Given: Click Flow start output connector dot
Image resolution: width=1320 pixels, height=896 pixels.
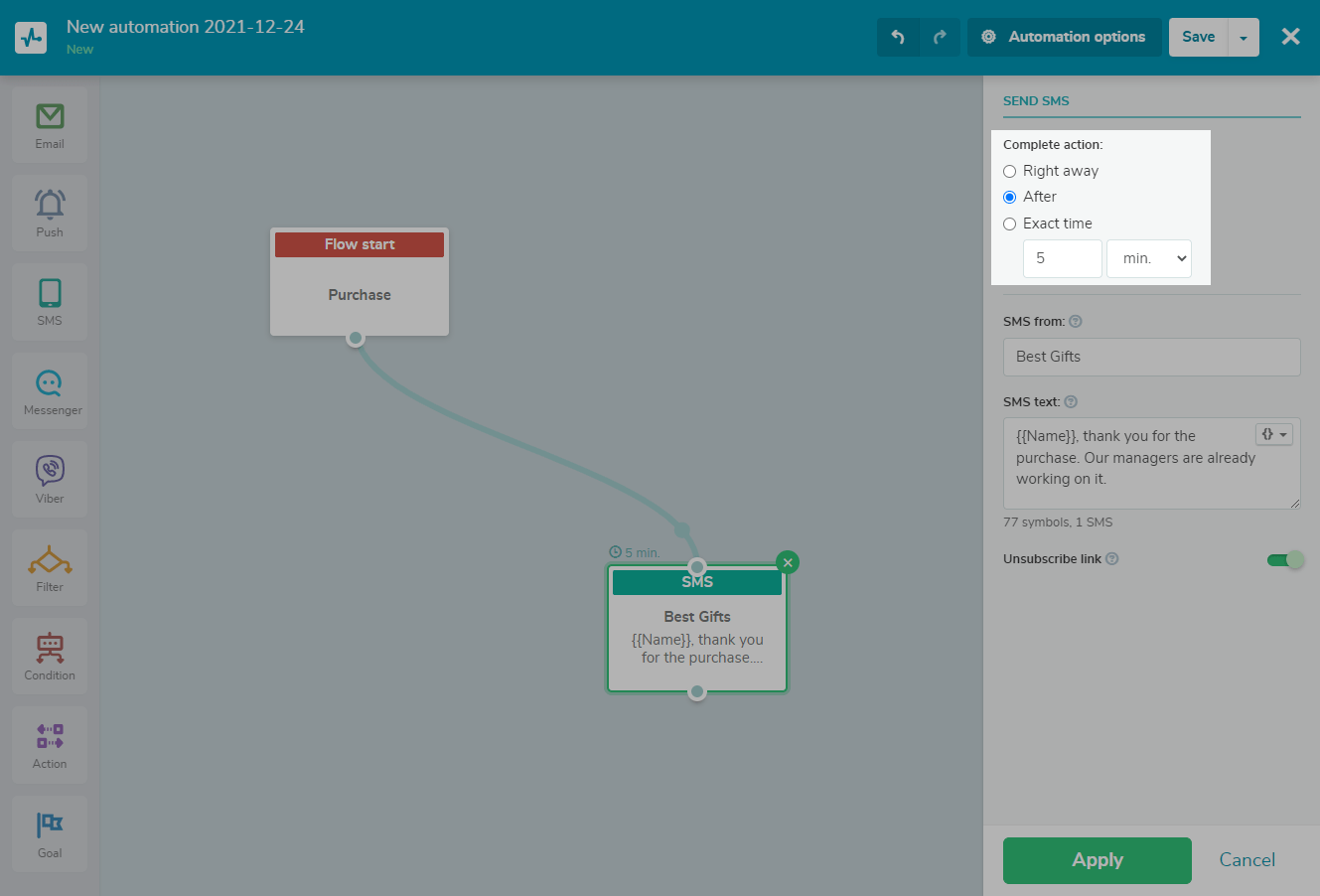Looking at the screenshot, I should [x=356, y=338].
